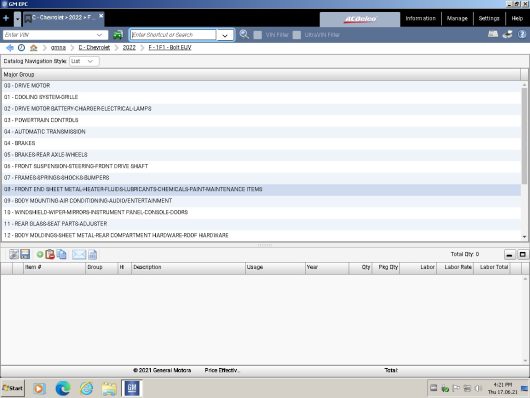530x398 pixels.
Task: Open the Settings menu
Action: pos(489,19)
